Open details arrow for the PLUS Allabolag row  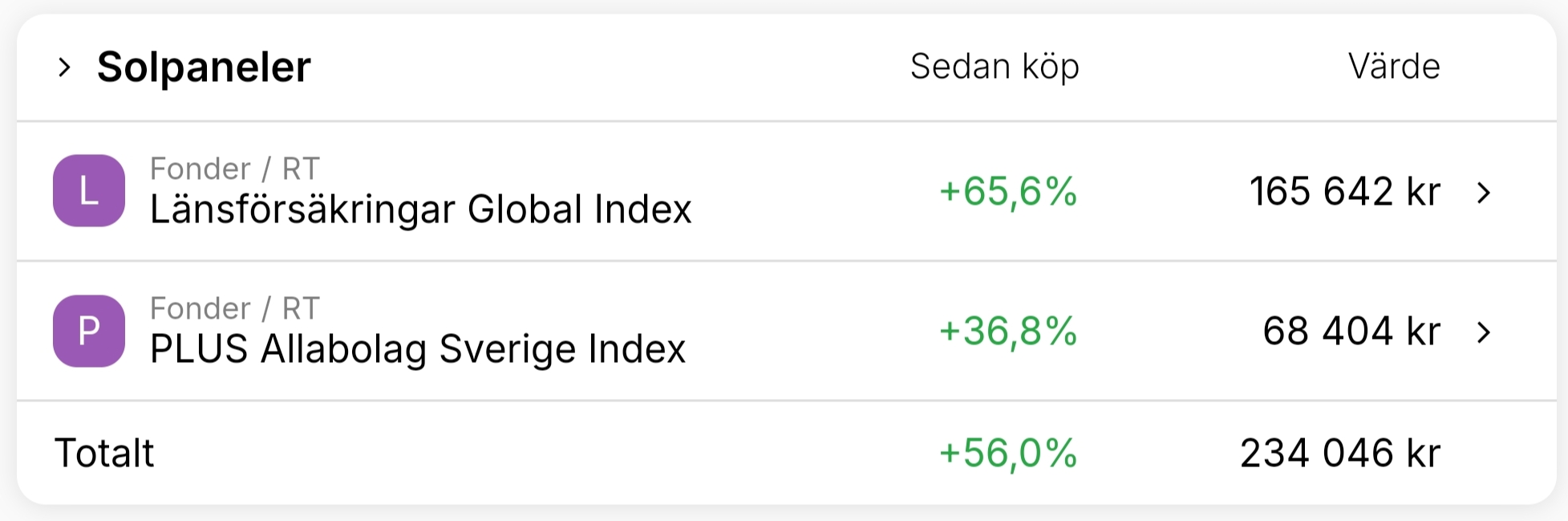[x=1484, y=332]
